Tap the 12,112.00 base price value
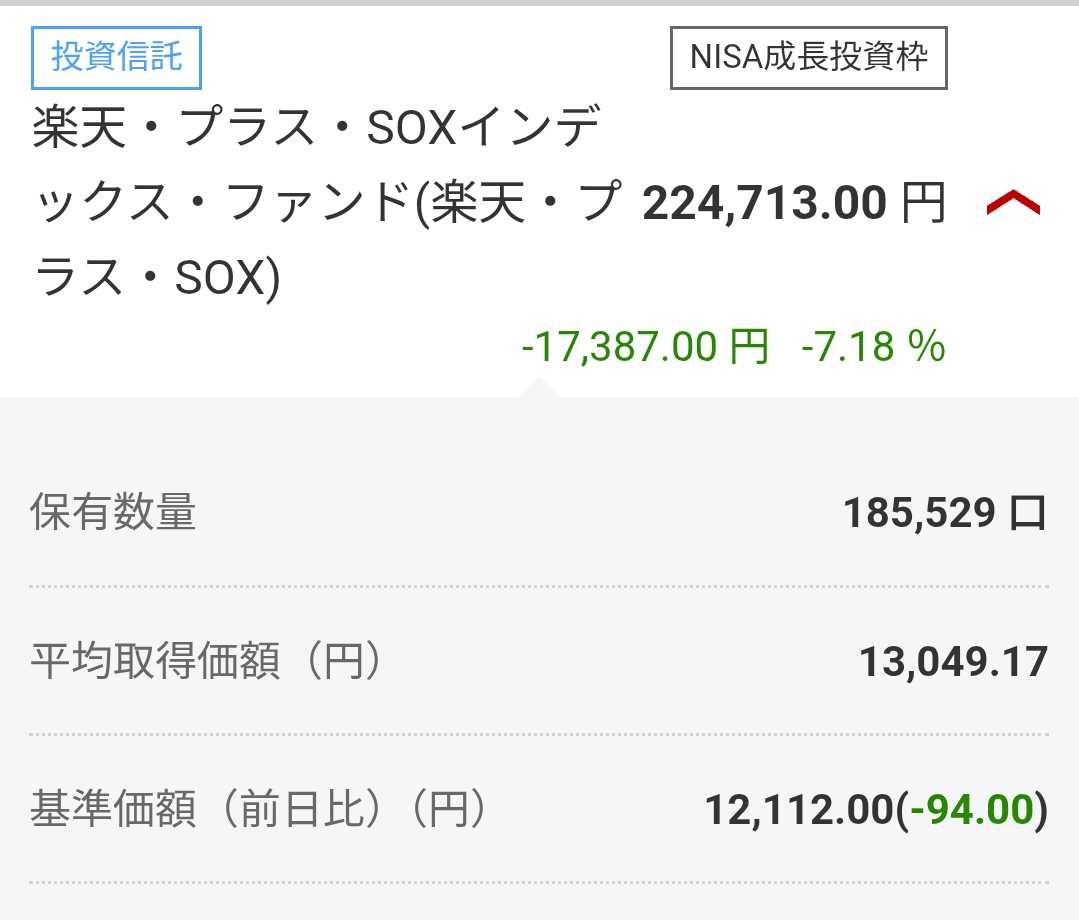 point(798,810)
